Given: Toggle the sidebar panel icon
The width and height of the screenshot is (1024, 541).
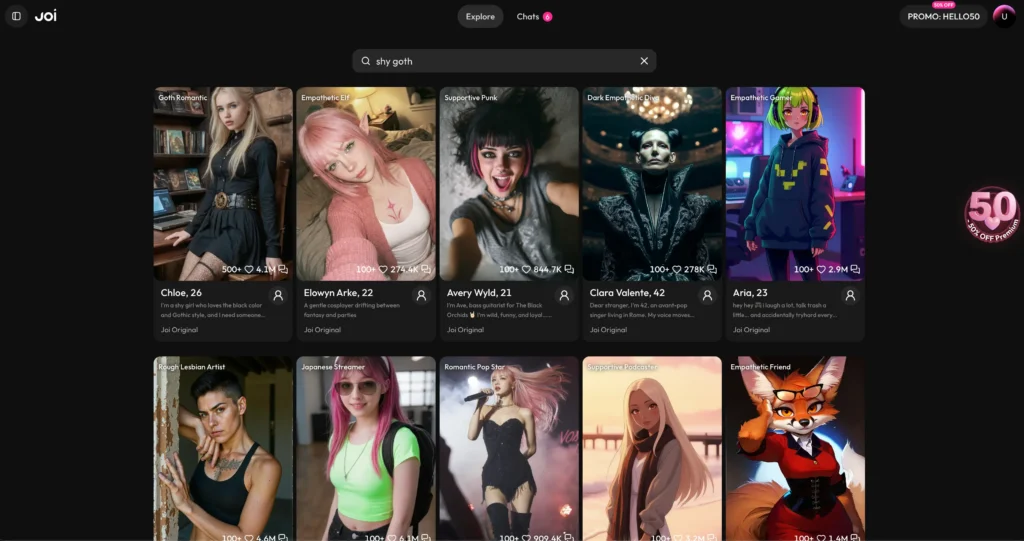Looking at the screenshot, I should pyautogui.click(x=16, y=16).
